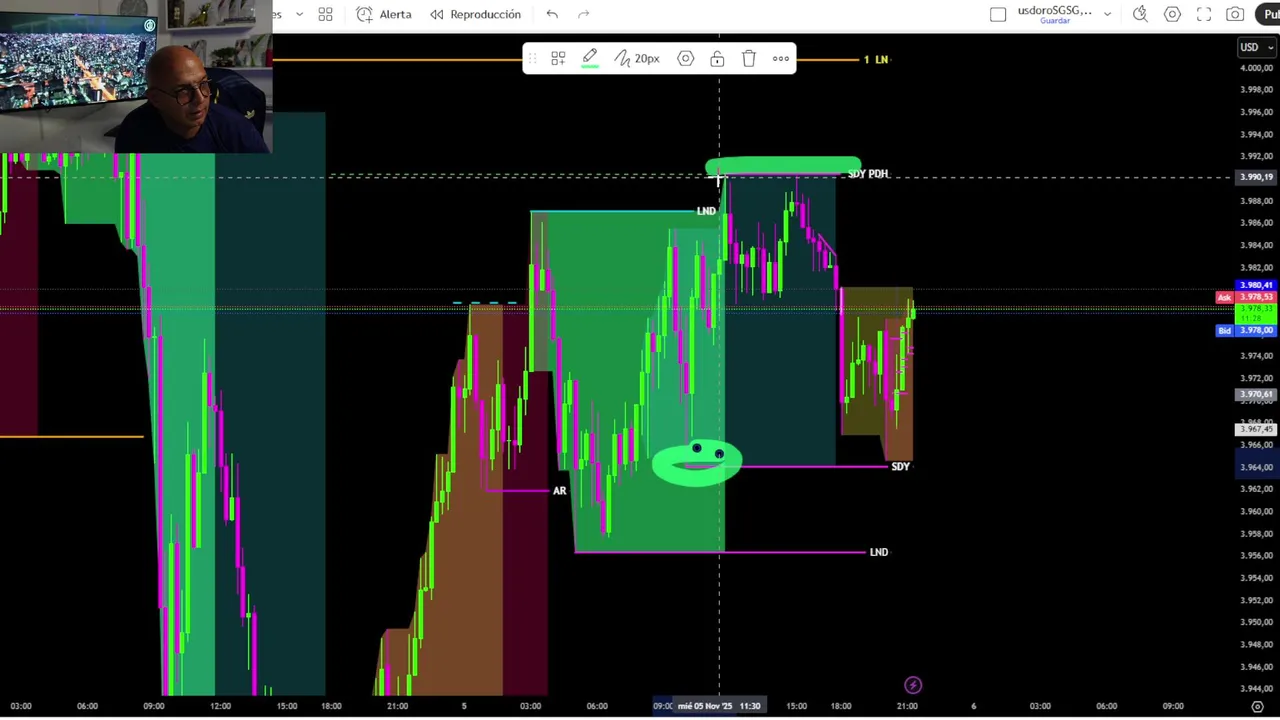The height and width of the screenshot is (720, 1280).
Task: Click the Ask price label
Action: [x=1224, y=297]
